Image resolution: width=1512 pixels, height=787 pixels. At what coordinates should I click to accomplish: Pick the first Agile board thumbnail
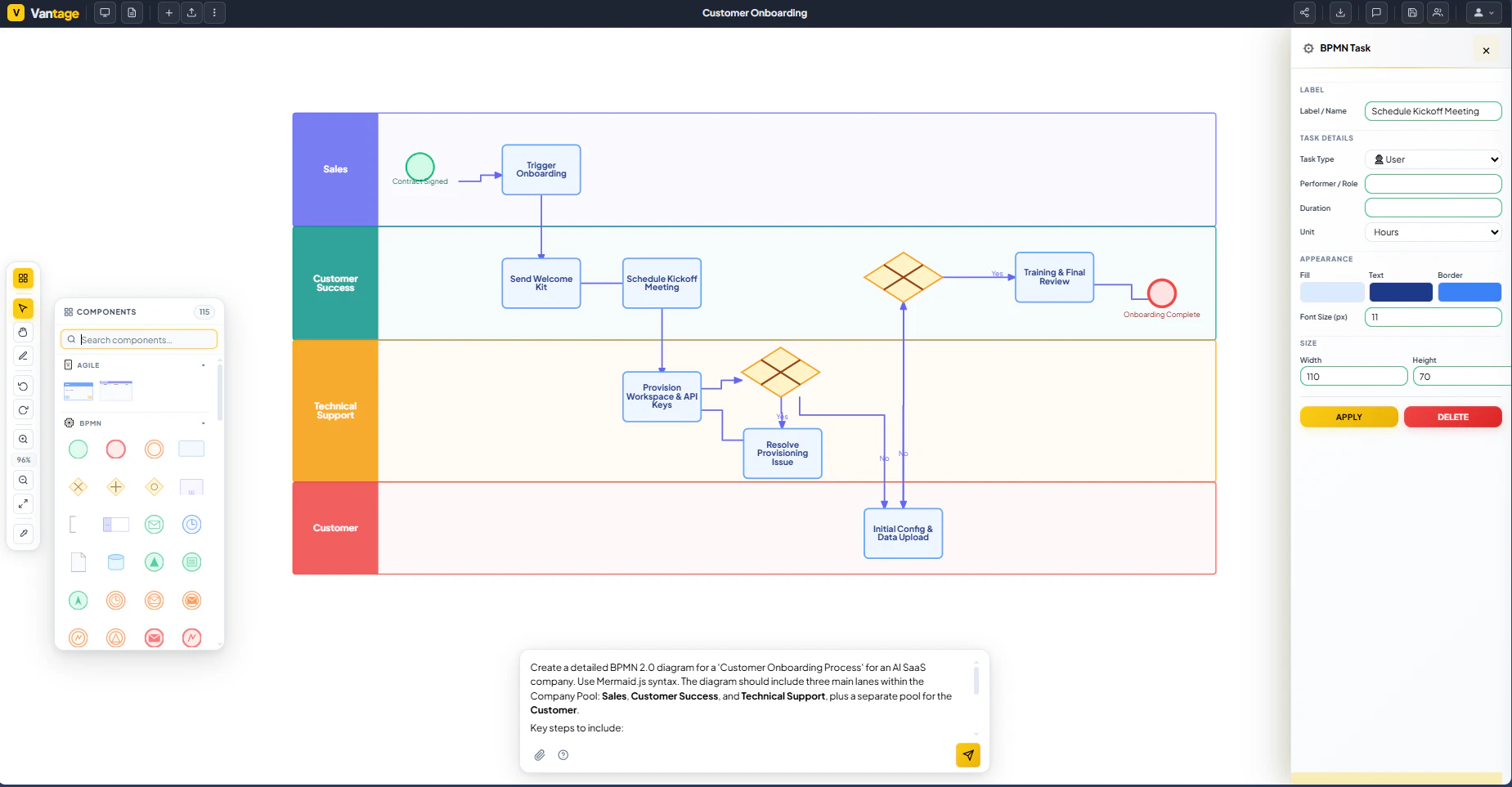point(79,391)
